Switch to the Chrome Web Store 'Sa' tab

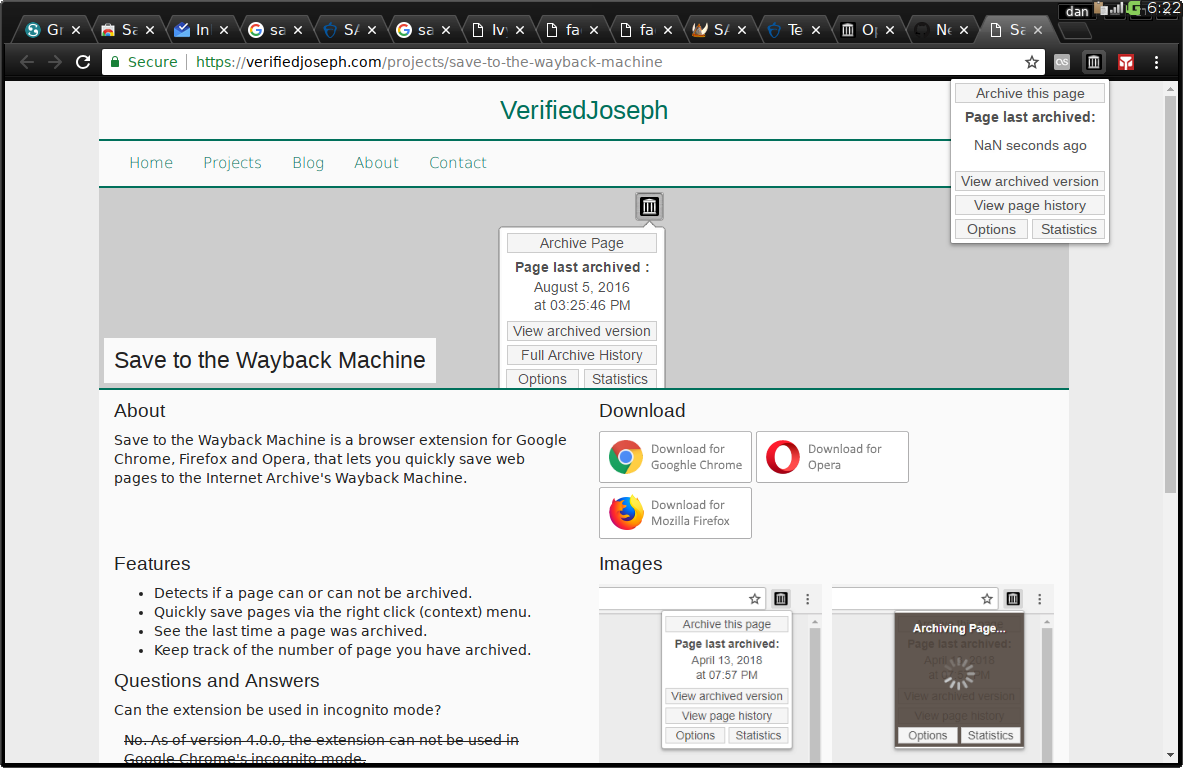pyautogui.click(x=126, y=29)
